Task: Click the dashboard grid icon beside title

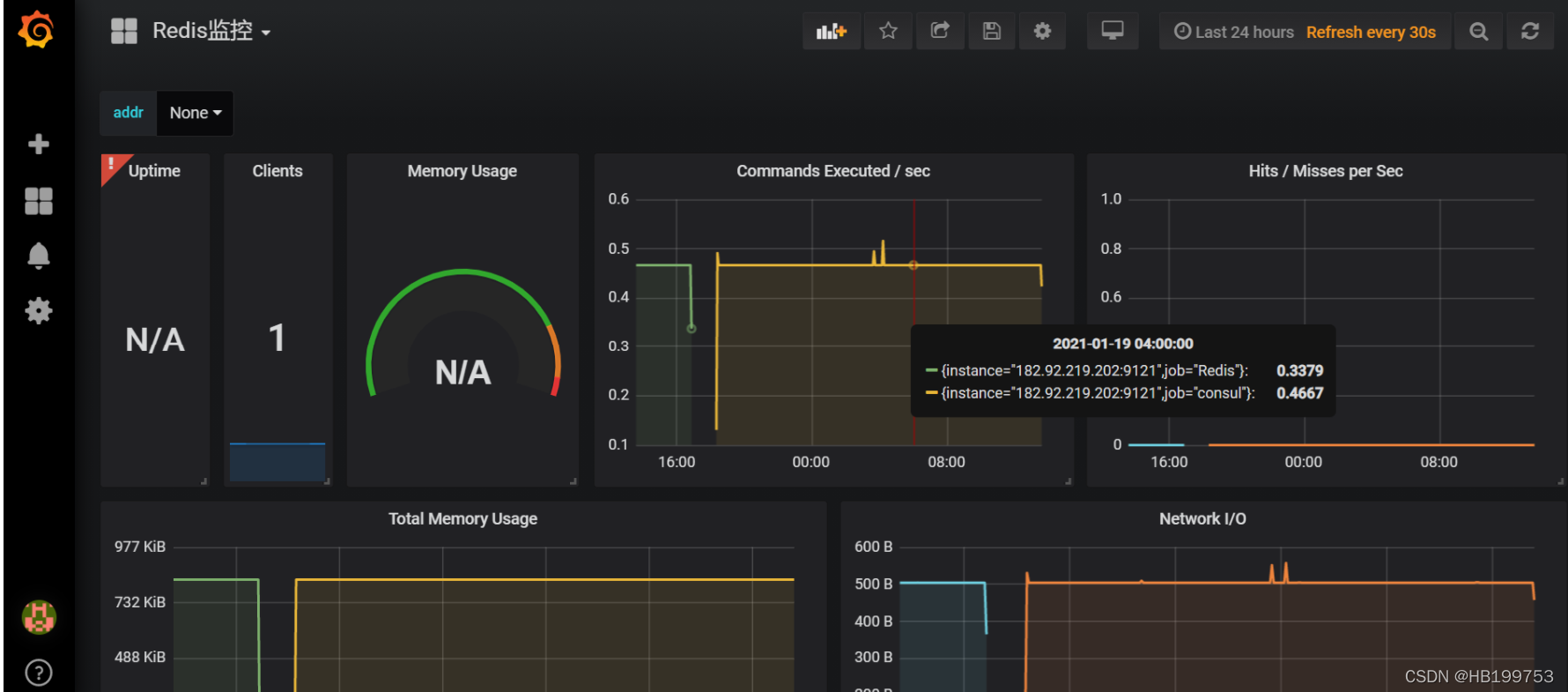Action: [x=124, y=32]
